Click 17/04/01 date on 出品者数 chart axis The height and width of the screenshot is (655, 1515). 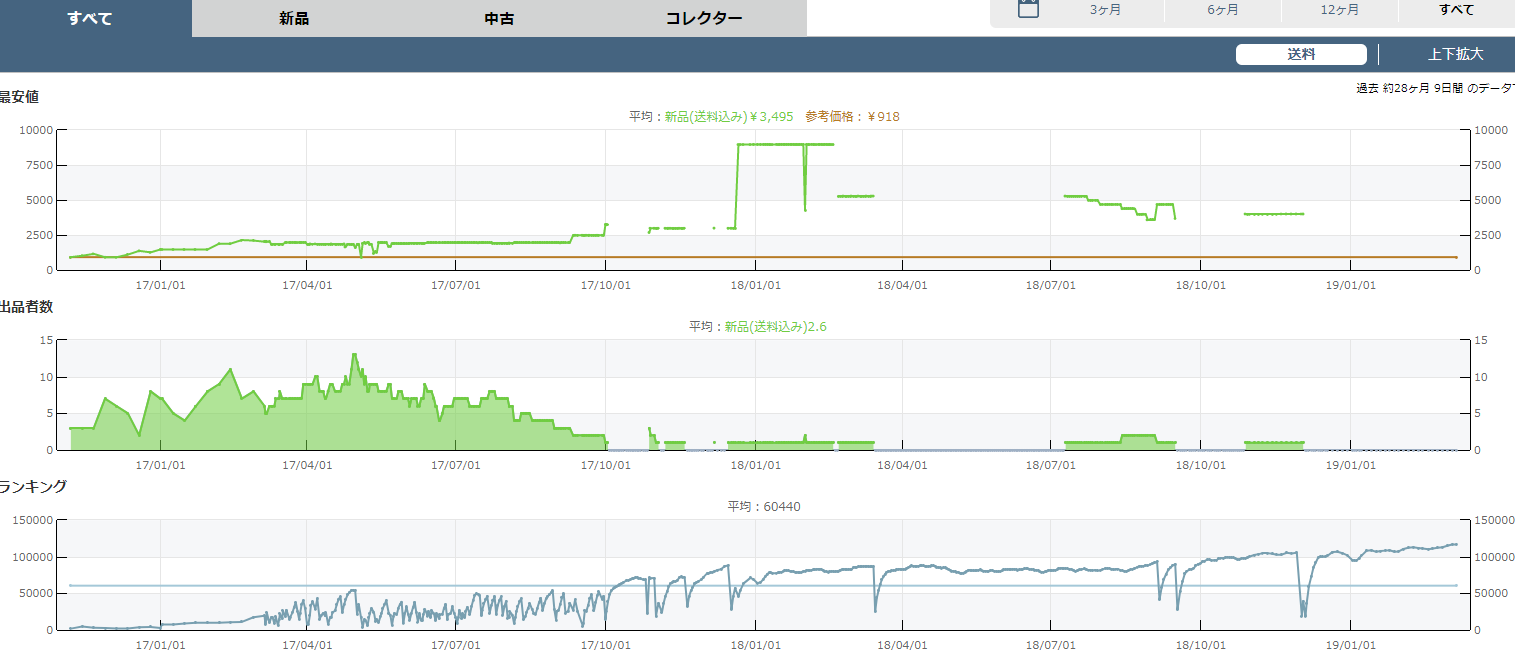point(307,465)
